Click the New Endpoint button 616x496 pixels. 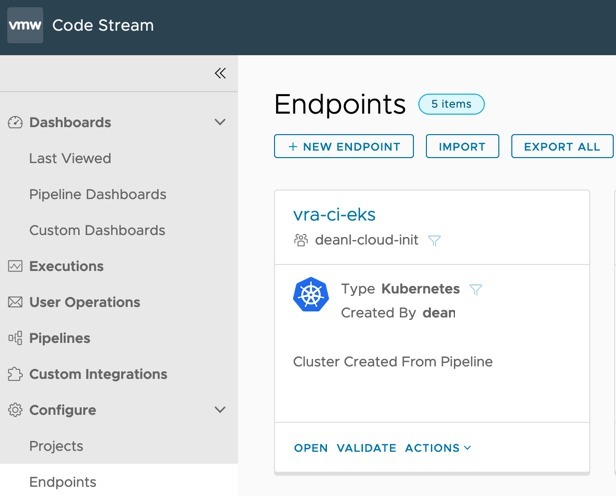[x=344, y=146]
